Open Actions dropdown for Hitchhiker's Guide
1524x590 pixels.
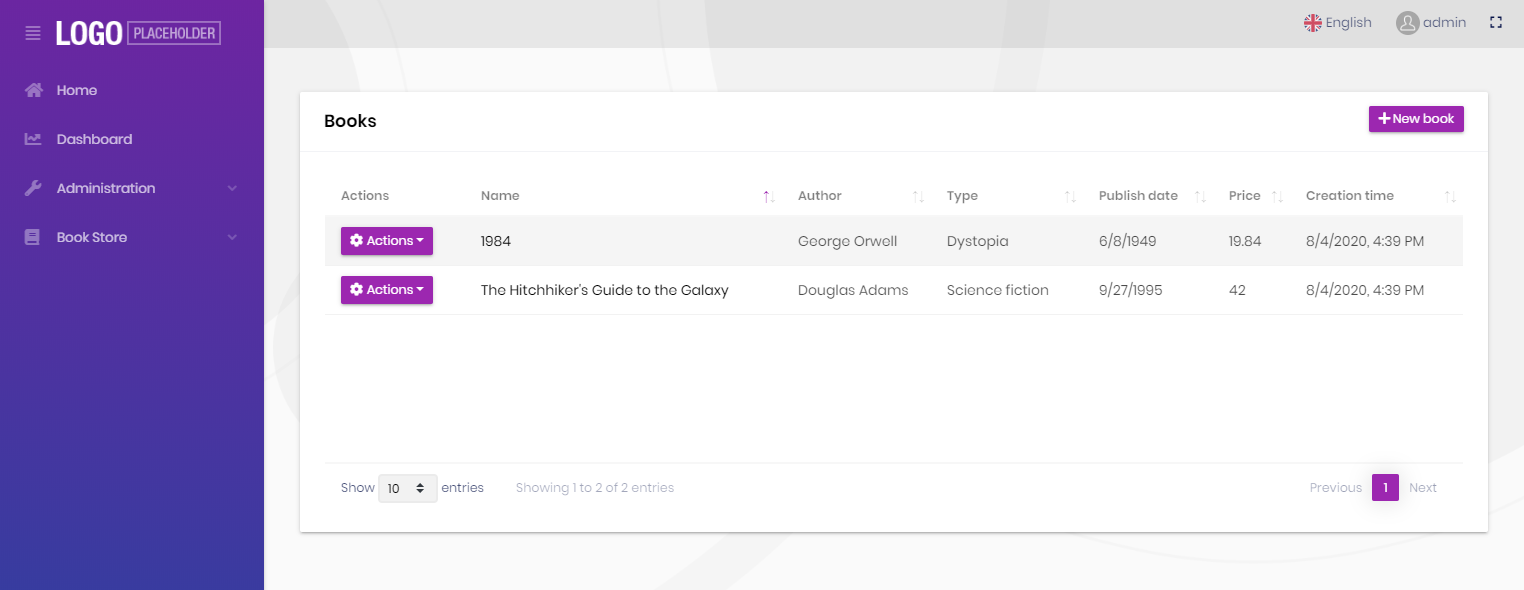tap(387, 290)
